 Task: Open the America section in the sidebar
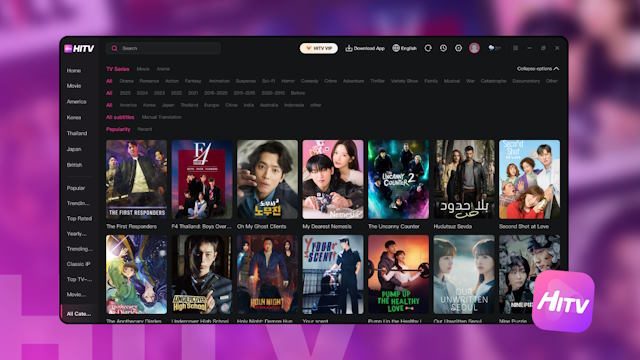pos(76,102)
